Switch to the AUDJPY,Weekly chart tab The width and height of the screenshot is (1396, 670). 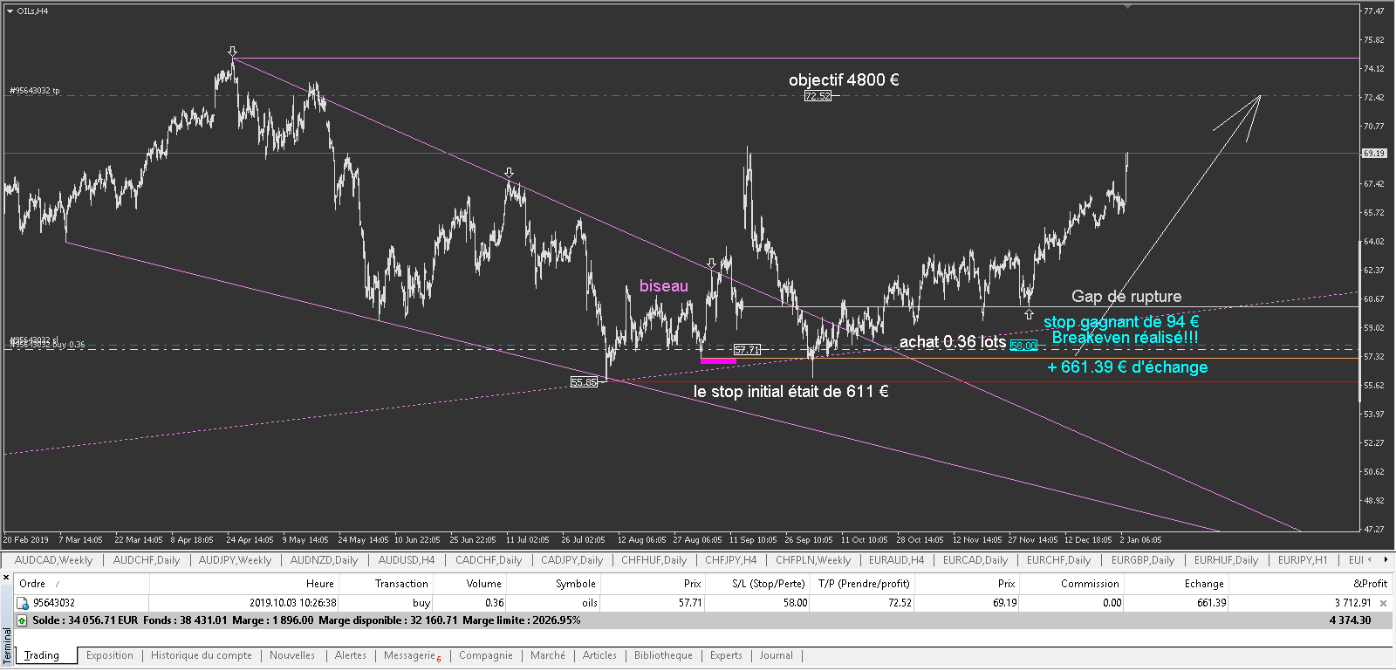point(234,560)
